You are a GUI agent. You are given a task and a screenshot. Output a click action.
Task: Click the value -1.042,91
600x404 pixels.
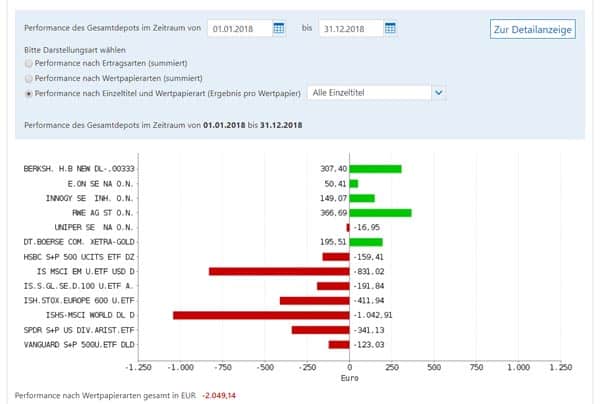[372, 315]
